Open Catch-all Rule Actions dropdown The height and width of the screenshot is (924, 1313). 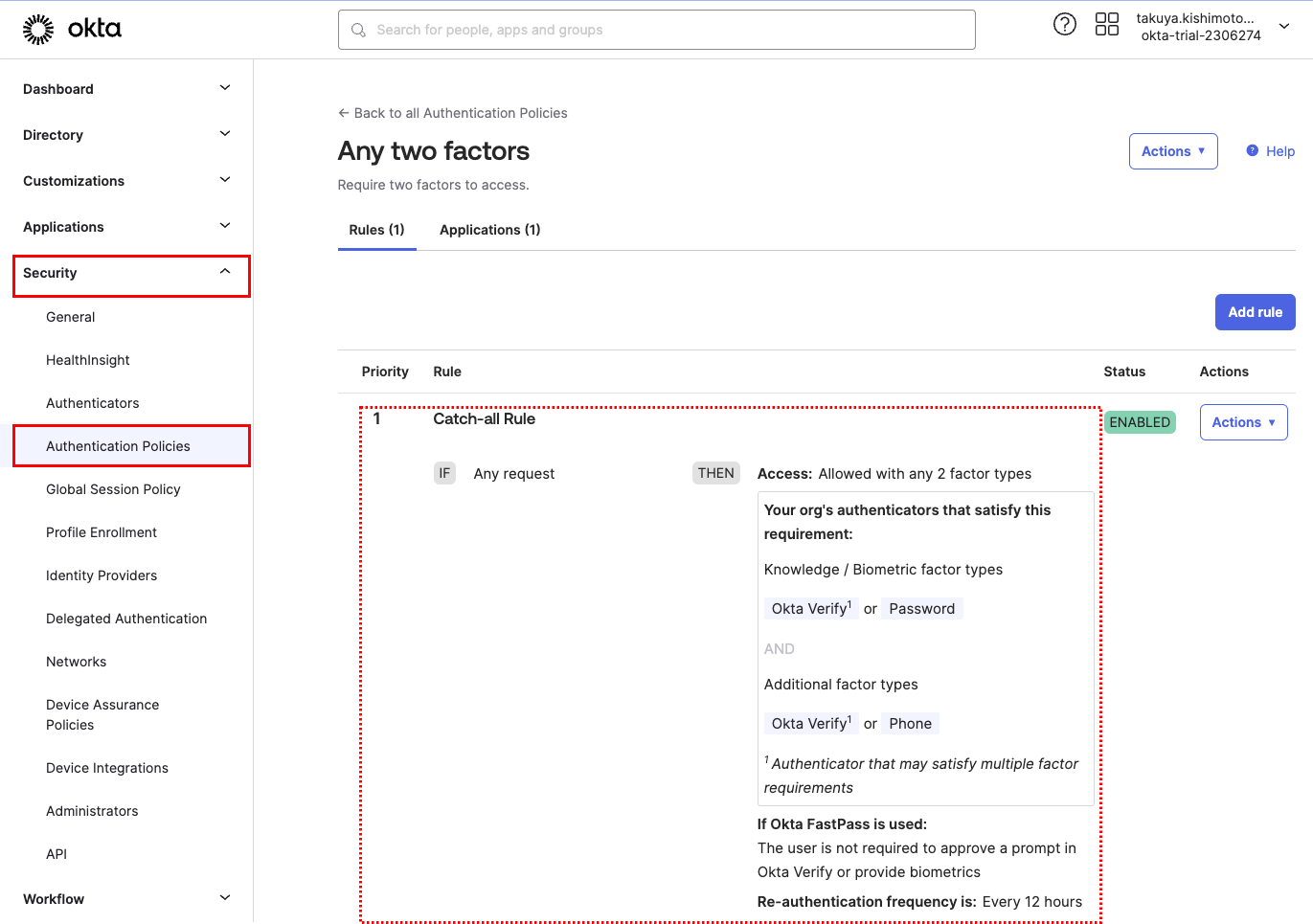click(1242, 422)
